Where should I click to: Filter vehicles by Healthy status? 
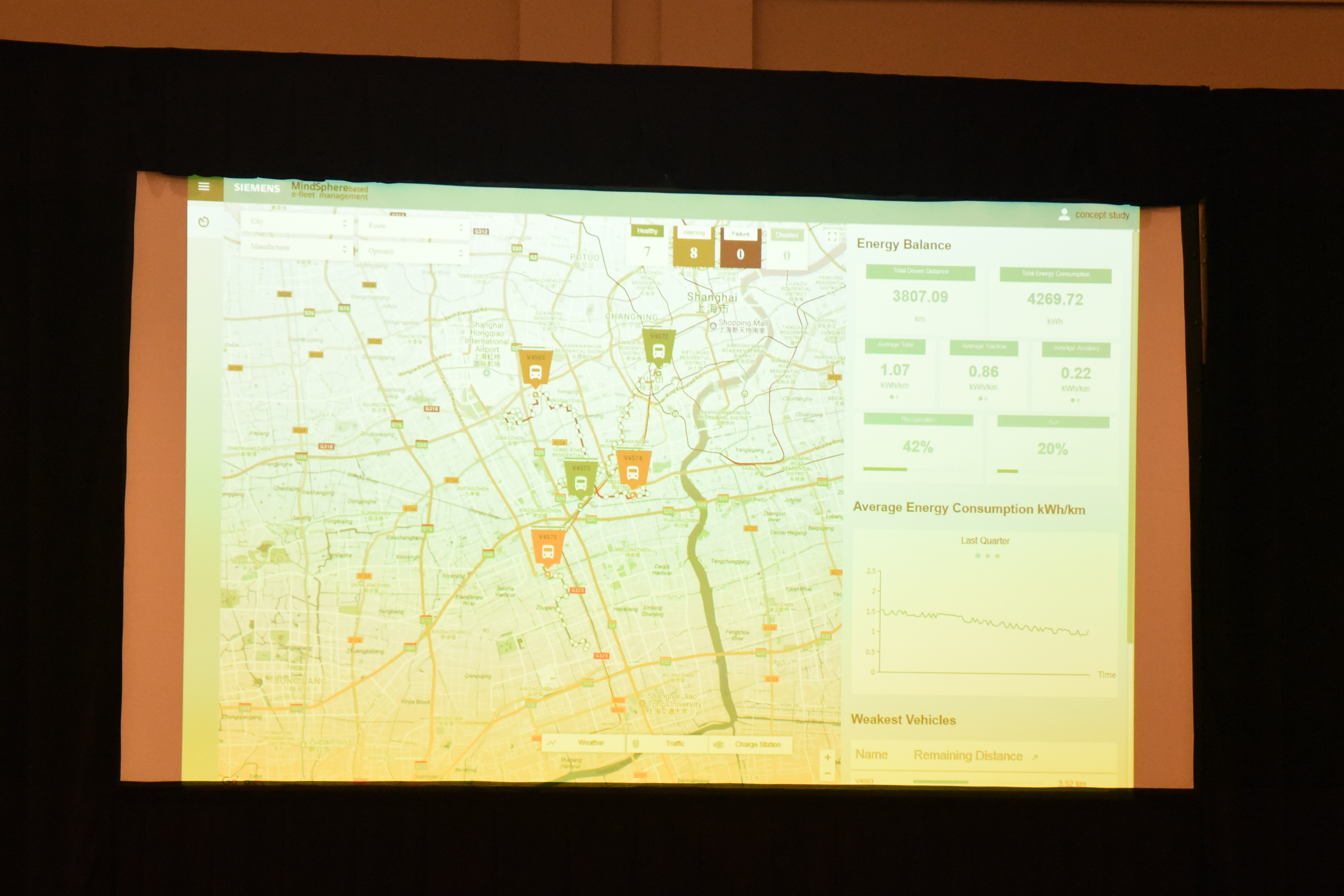click(647, 245)
